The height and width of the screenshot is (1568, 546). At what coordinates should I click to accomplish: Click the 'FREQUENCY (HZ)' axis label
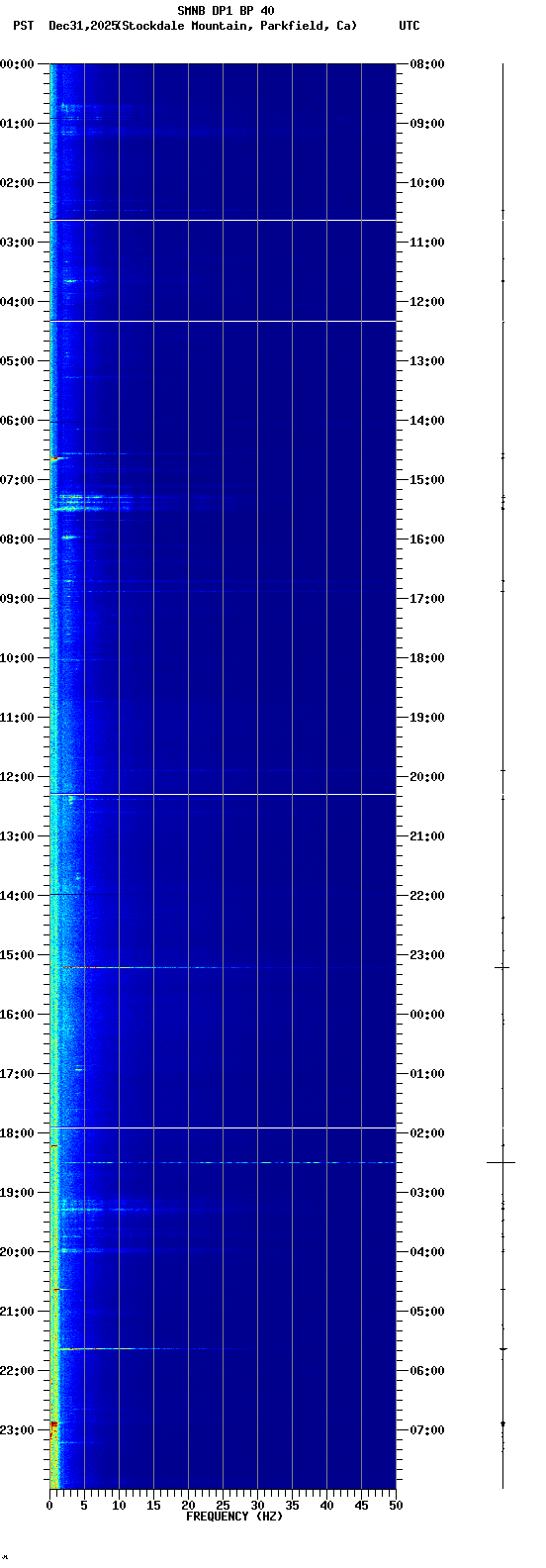coord(234,1517)
